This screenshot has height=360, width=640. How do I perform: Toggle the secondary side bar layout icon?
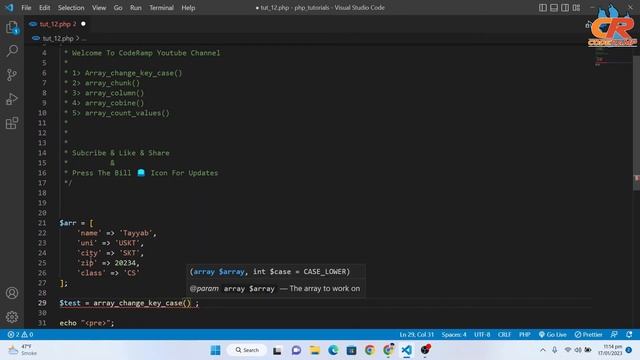point(565,7)
